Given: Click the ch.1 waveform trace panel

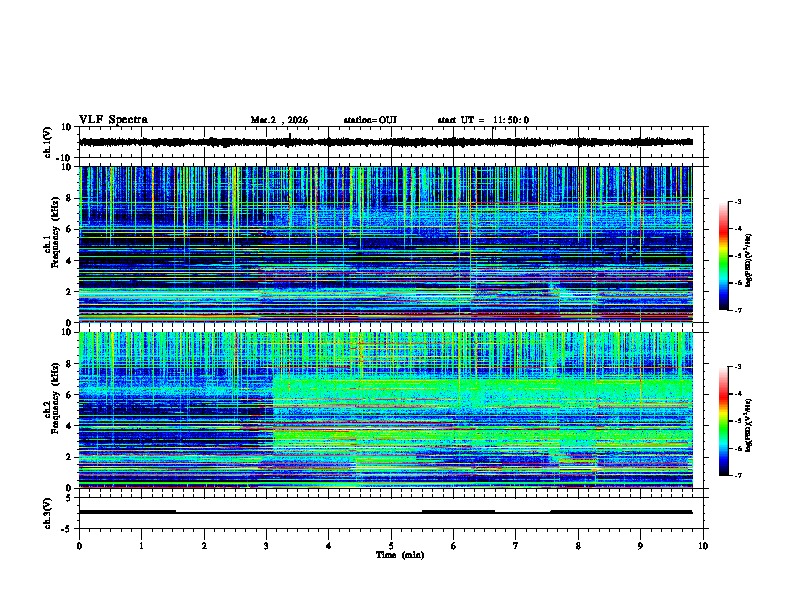Looking at the screenshot, I should point(393,142).
